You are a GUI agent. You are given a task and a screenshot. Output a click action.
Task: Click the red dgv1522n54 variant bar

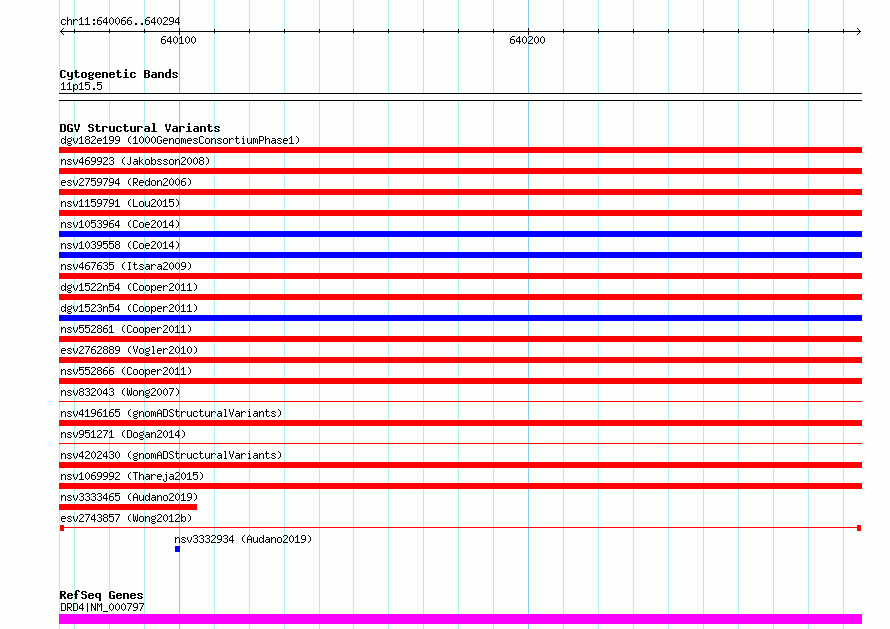[x=460, y=297]
